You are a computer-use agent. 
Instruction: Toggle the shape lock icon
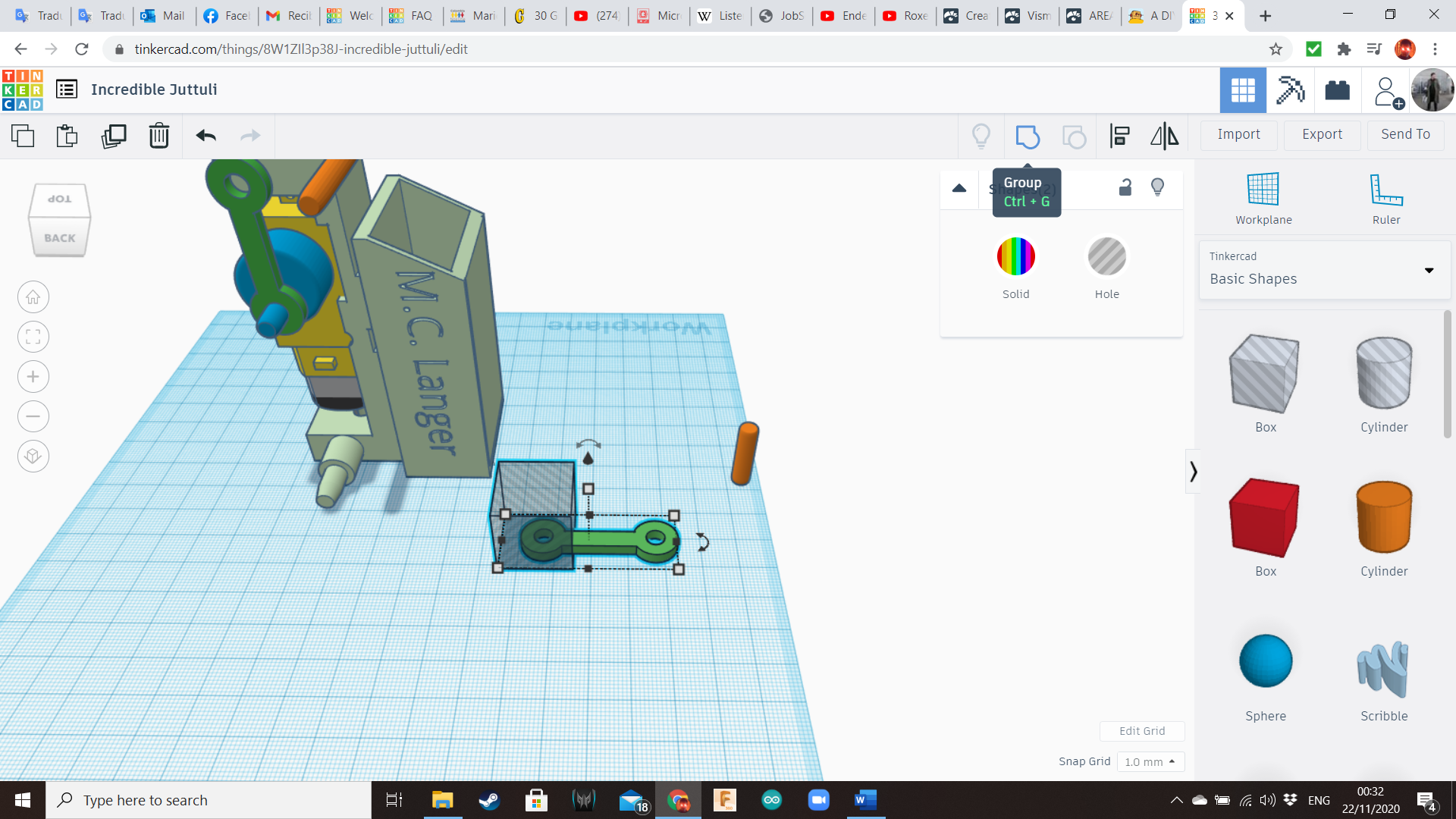click(x=1125, y=187)
